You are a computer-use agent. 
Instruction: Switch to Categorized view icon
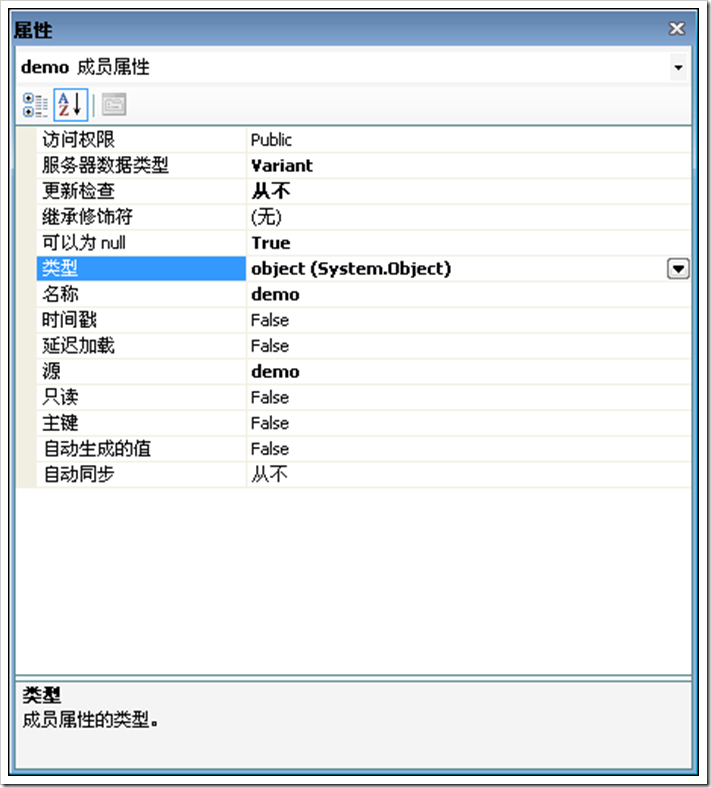click(x=35, y=105)
